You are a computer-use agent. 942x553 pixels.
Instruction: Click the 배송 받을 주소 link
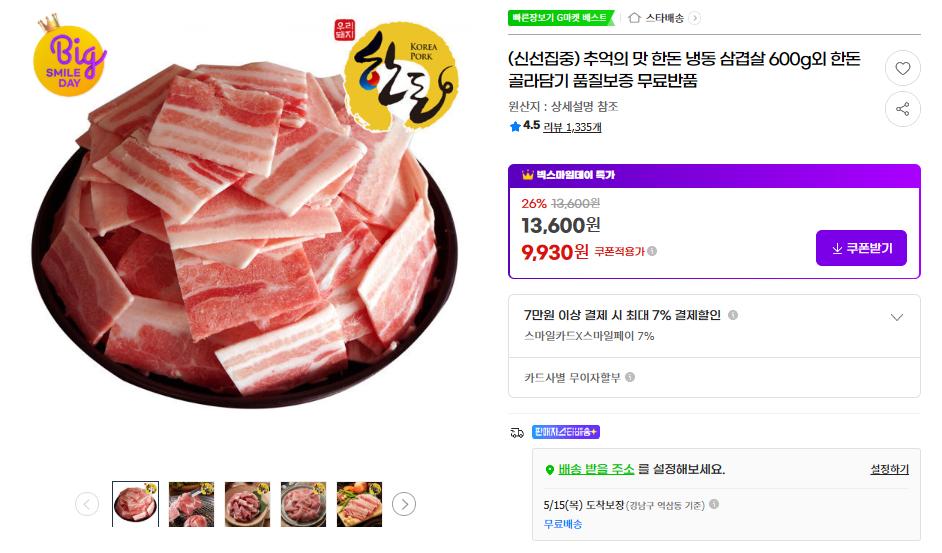(596, 469)
